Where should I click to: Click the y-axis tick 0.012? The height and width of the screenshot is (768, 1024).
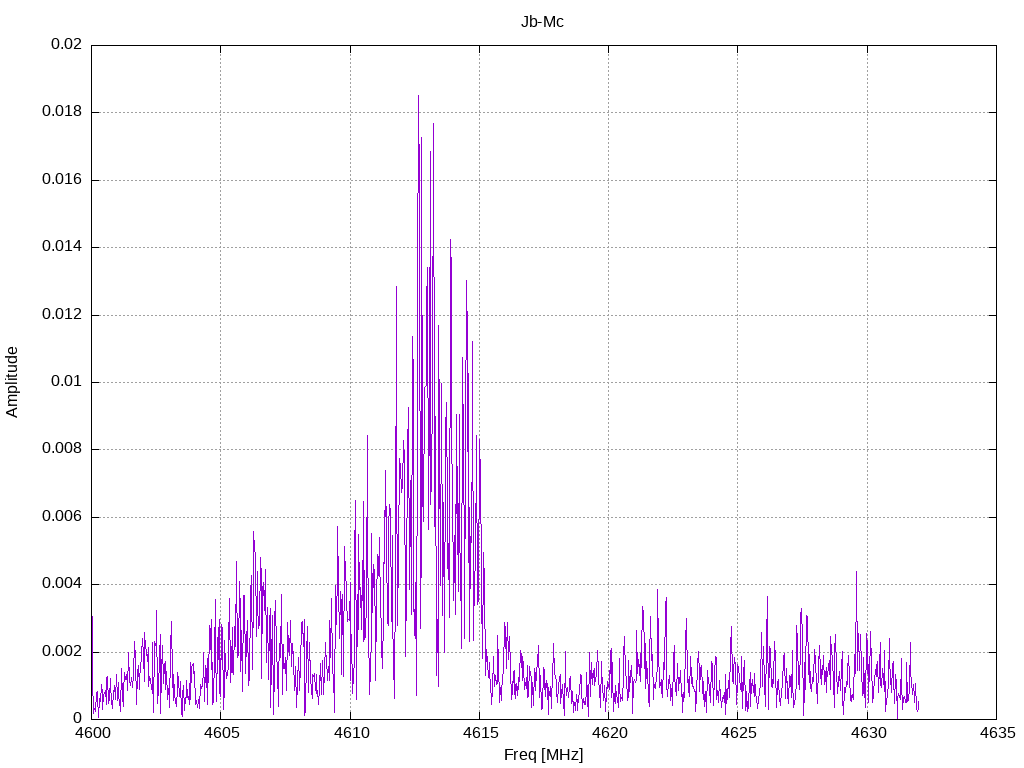[x=62, y=314]
